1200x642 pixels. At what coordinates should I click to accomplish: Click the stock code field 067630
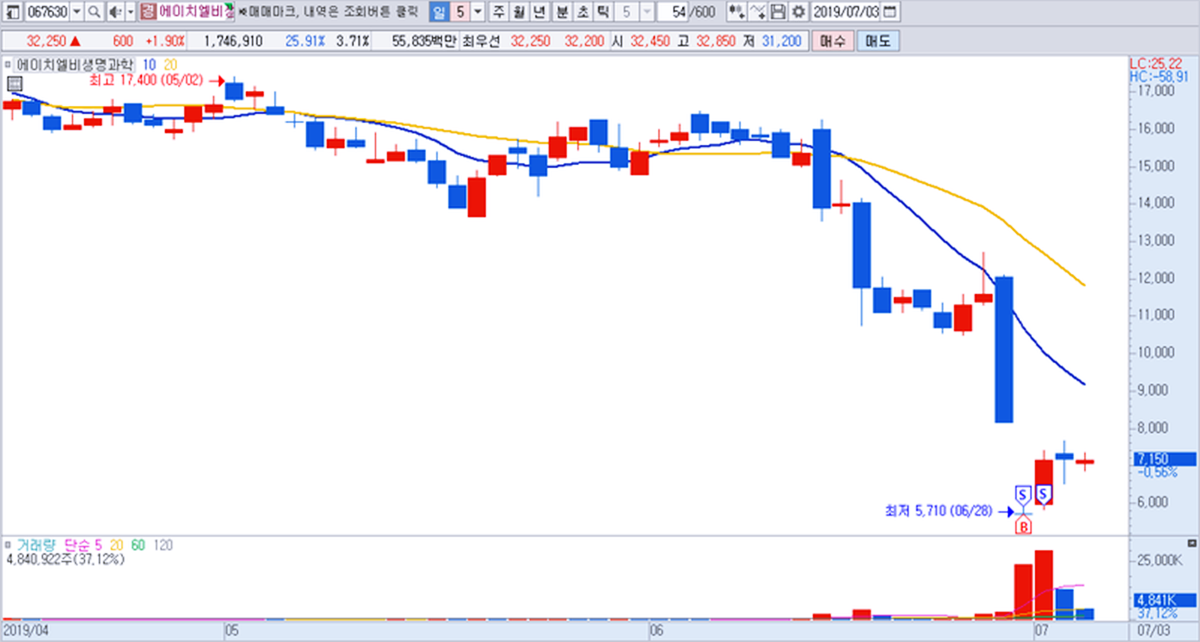click(x=46, y=12)
